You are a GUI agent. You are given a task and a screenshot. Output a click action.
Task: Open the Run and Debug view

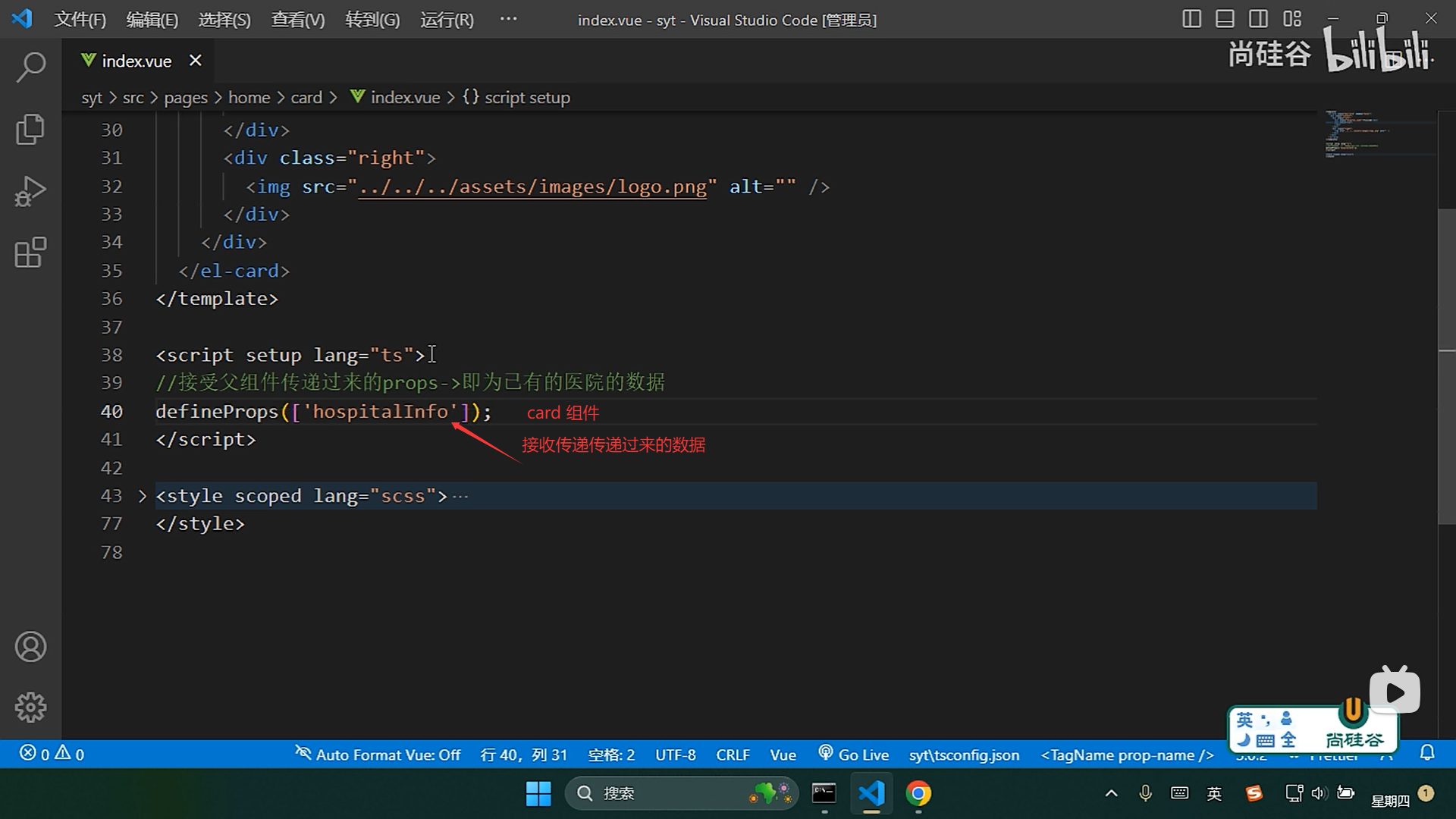coord(30,191)
